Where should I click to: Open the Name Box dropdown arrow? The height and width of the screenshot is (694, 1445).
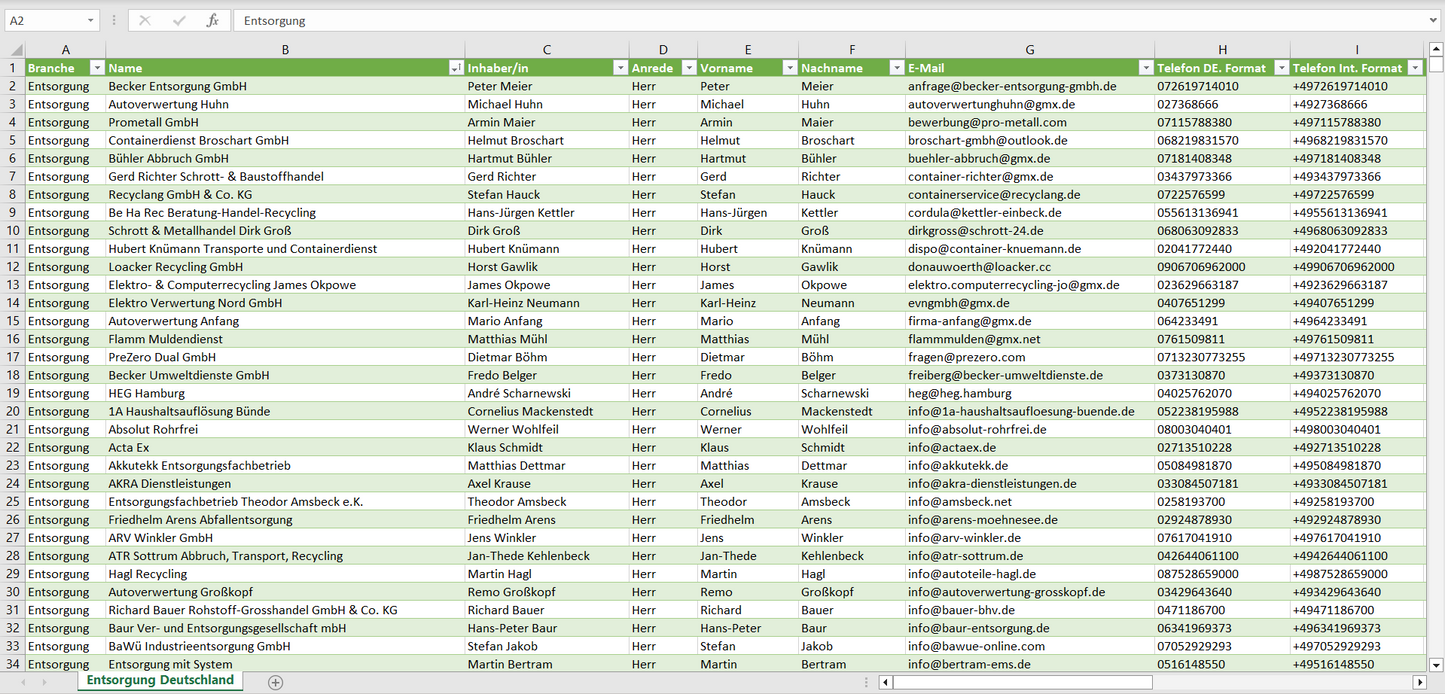click(x=91, y=20)
